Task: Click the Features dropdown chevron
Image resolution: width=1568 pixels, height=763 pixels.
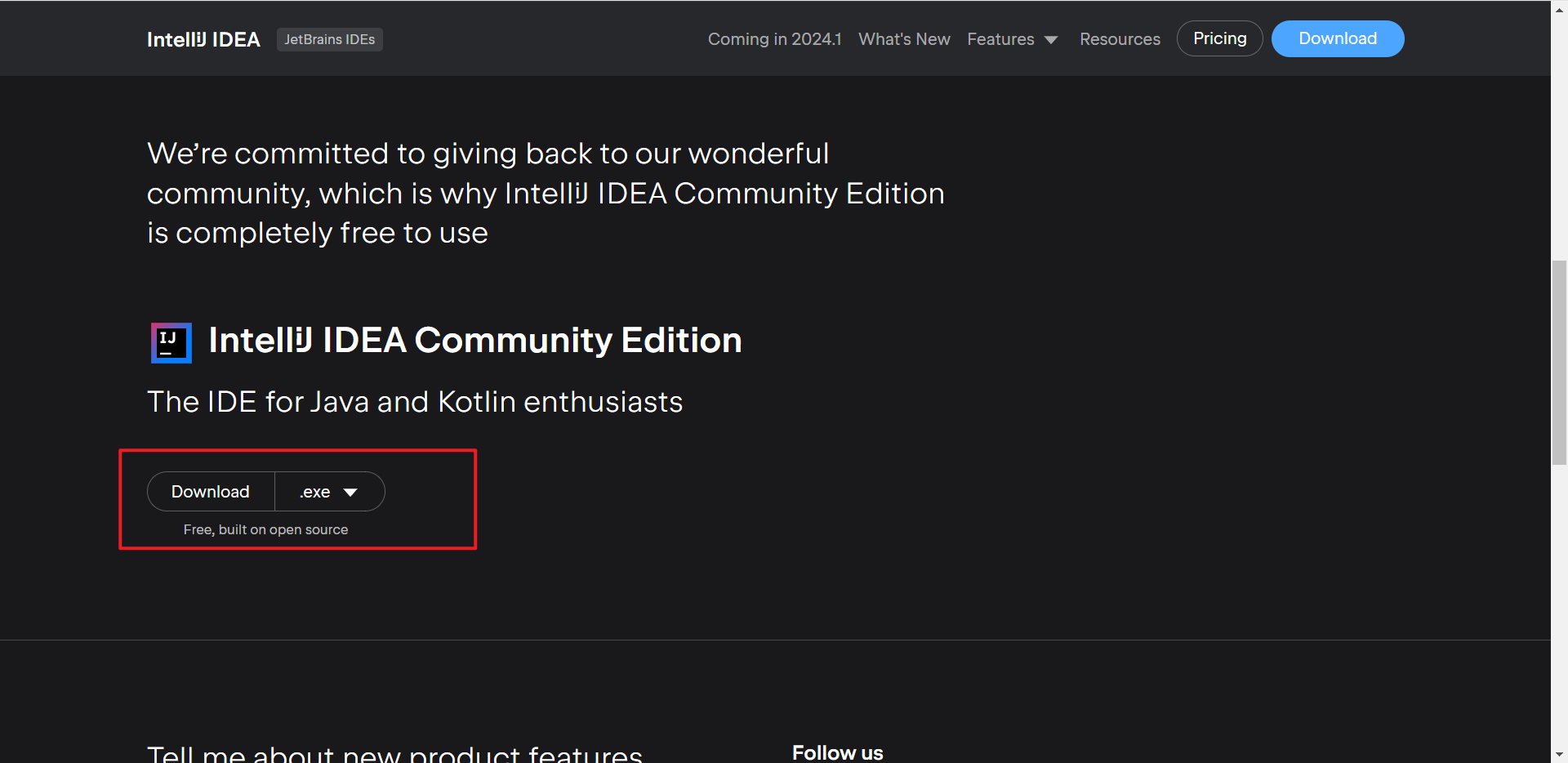Action: click(1051, 38)
